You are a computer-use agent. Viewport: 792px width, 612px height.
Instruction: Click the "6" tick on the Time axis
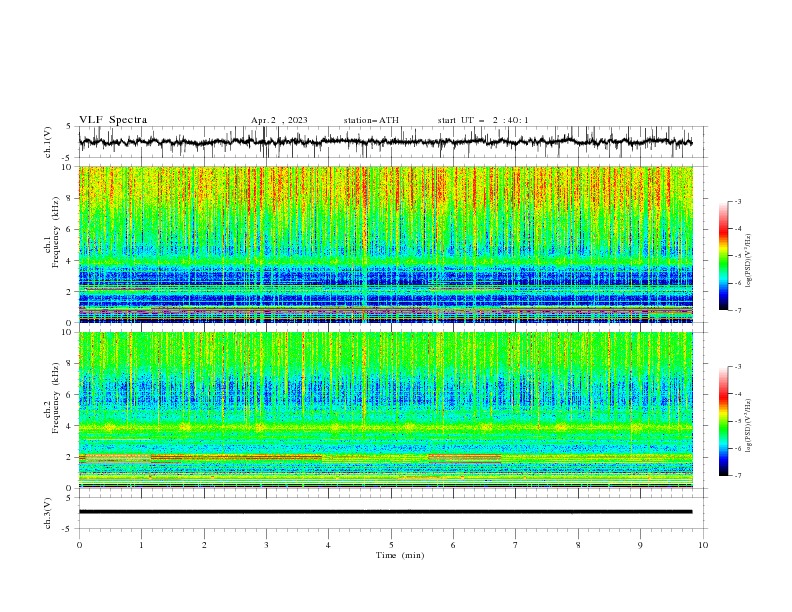[453, 545]
